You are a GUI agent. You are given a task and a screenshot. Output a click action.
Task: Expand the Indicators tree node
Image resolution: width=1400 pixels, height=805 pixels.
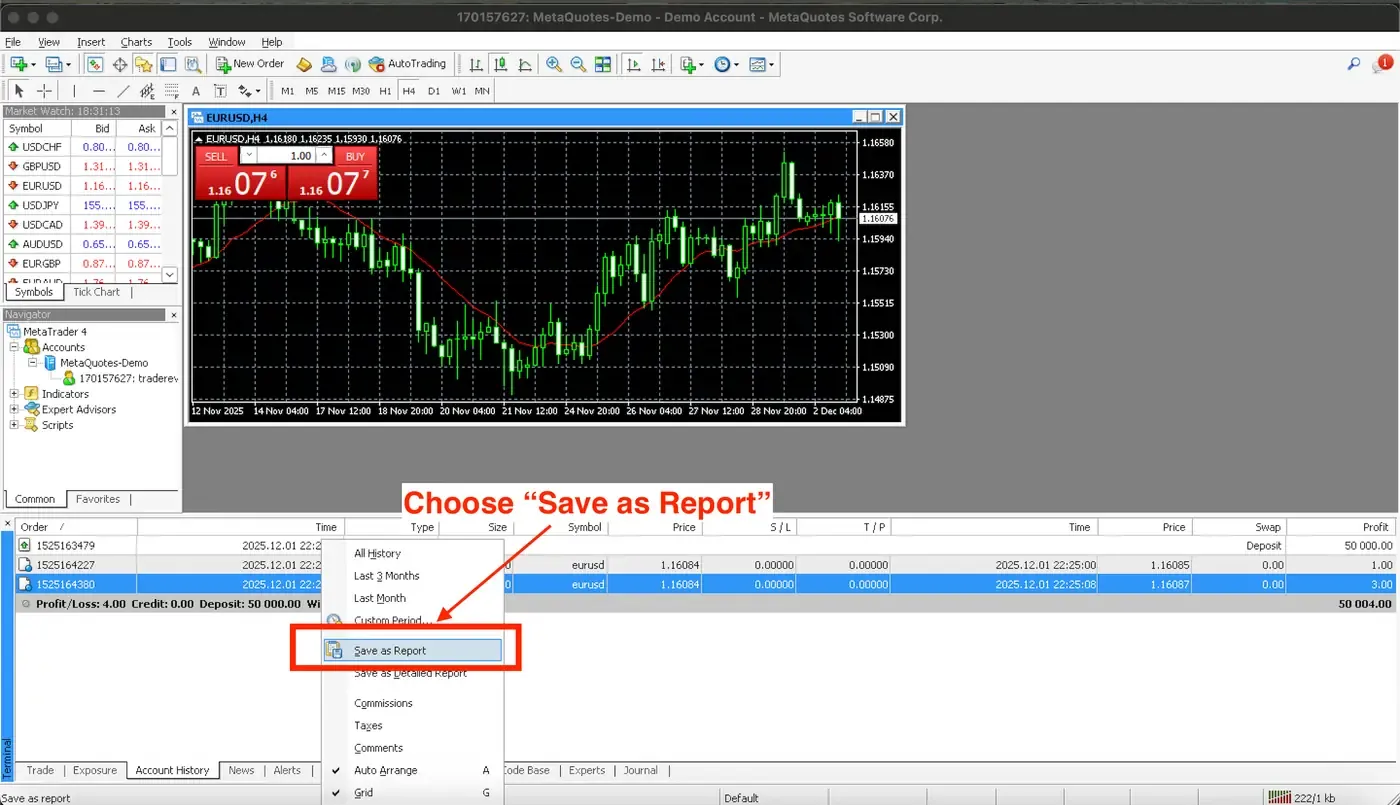point(14,394)
